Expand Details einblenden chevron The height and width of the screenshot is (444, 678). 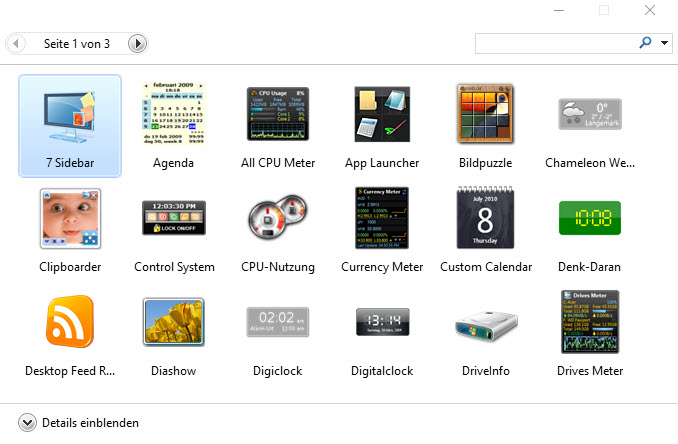(x=27, y=423)
